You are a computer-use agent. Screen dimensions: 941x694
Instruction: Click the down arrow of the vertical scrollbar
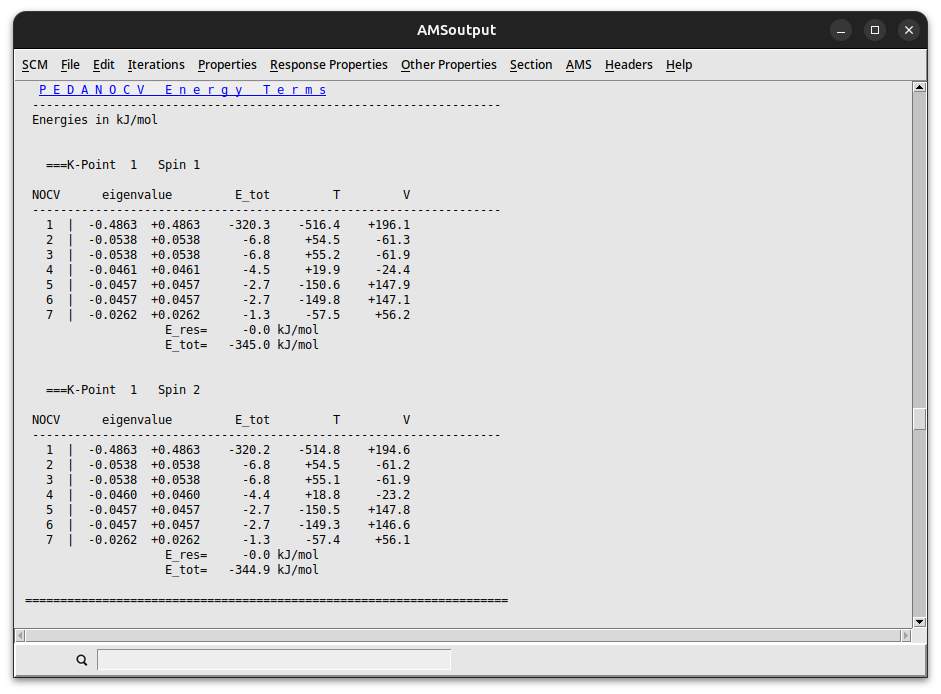click(920, 620)
